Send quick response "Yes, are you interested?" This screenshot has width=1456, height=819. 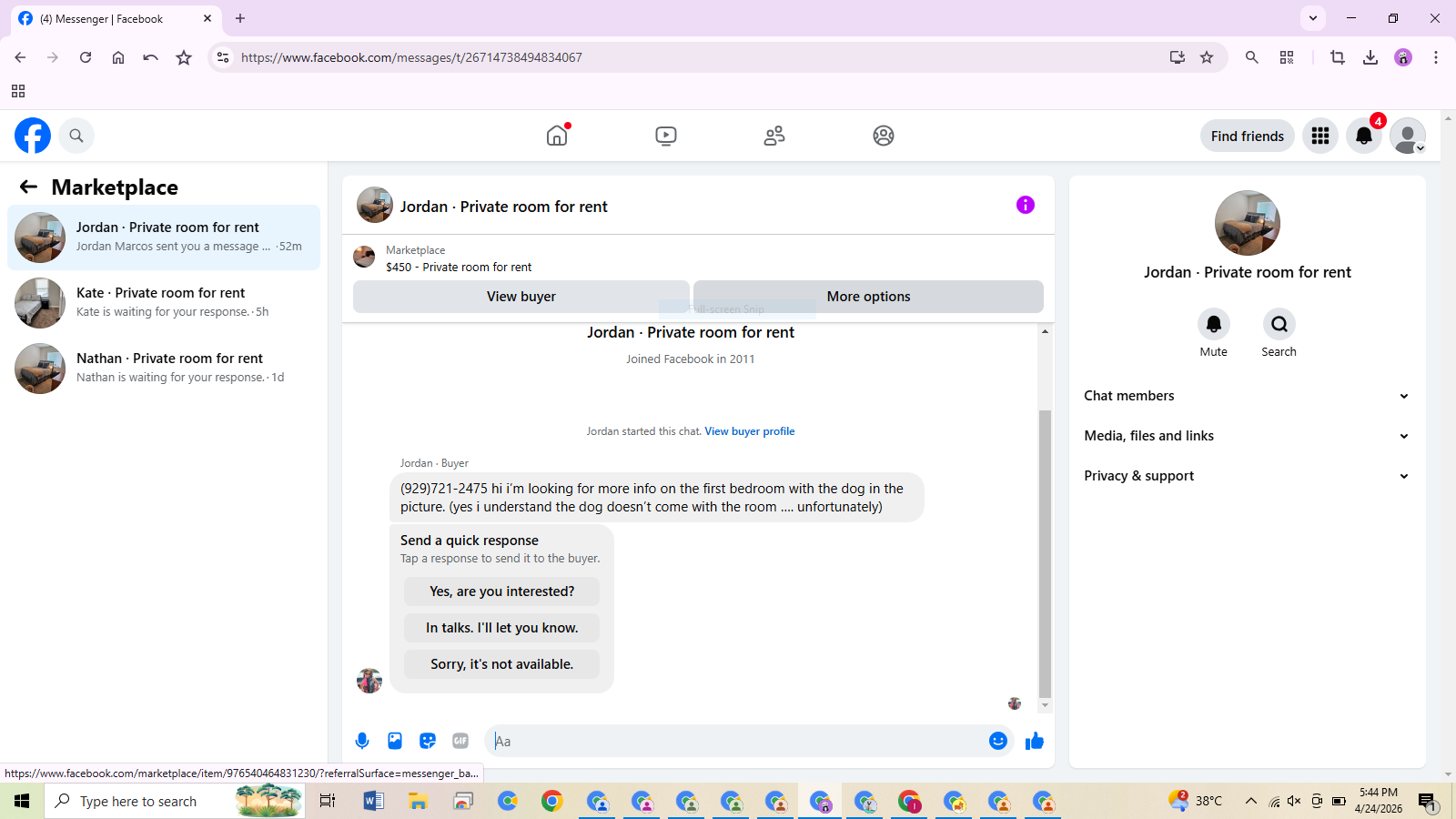point(502,591)
